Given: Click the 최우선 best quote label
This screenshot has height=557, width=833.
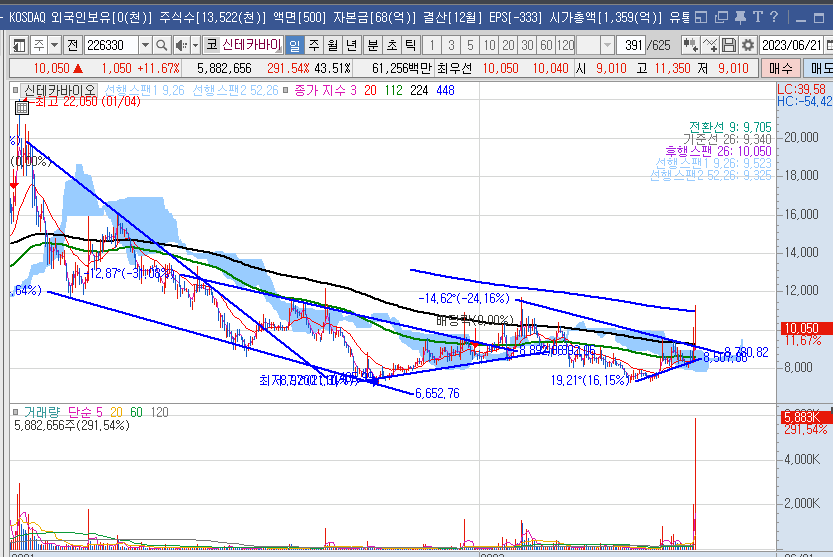Looking at the screenshot, I should (x=454, y=68).
